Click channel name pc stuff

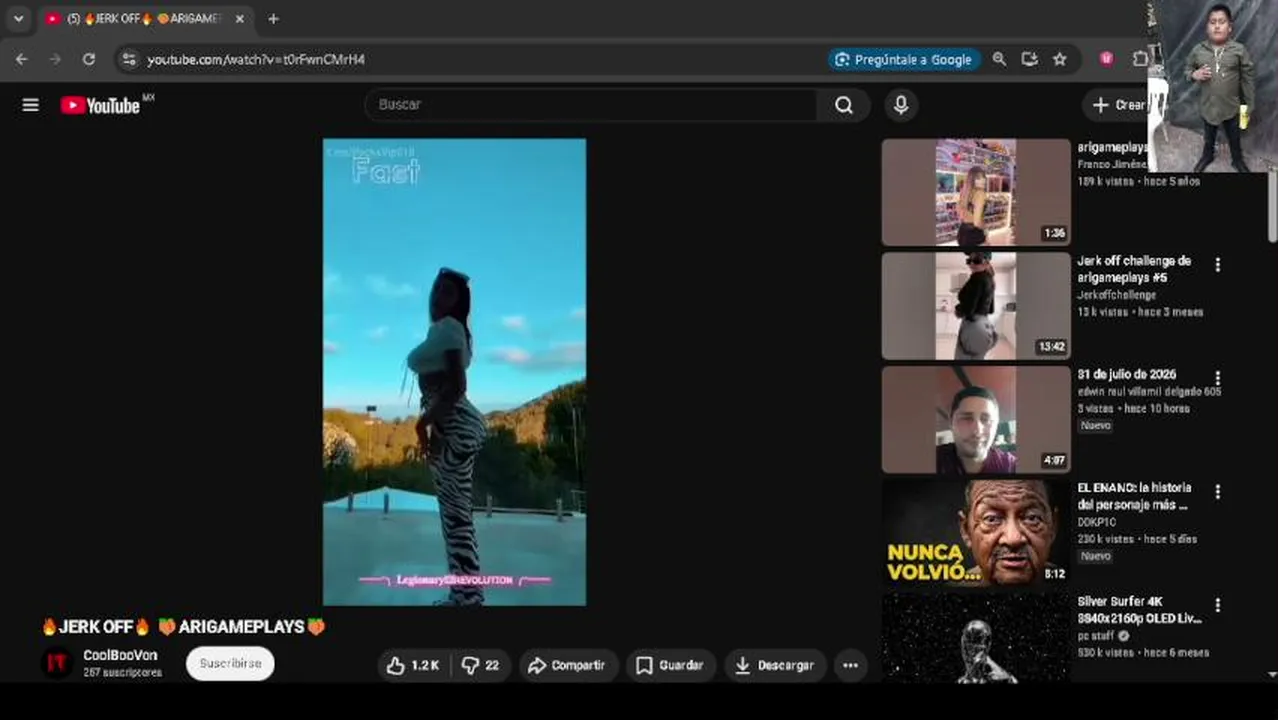click(x=1096, y=636)
